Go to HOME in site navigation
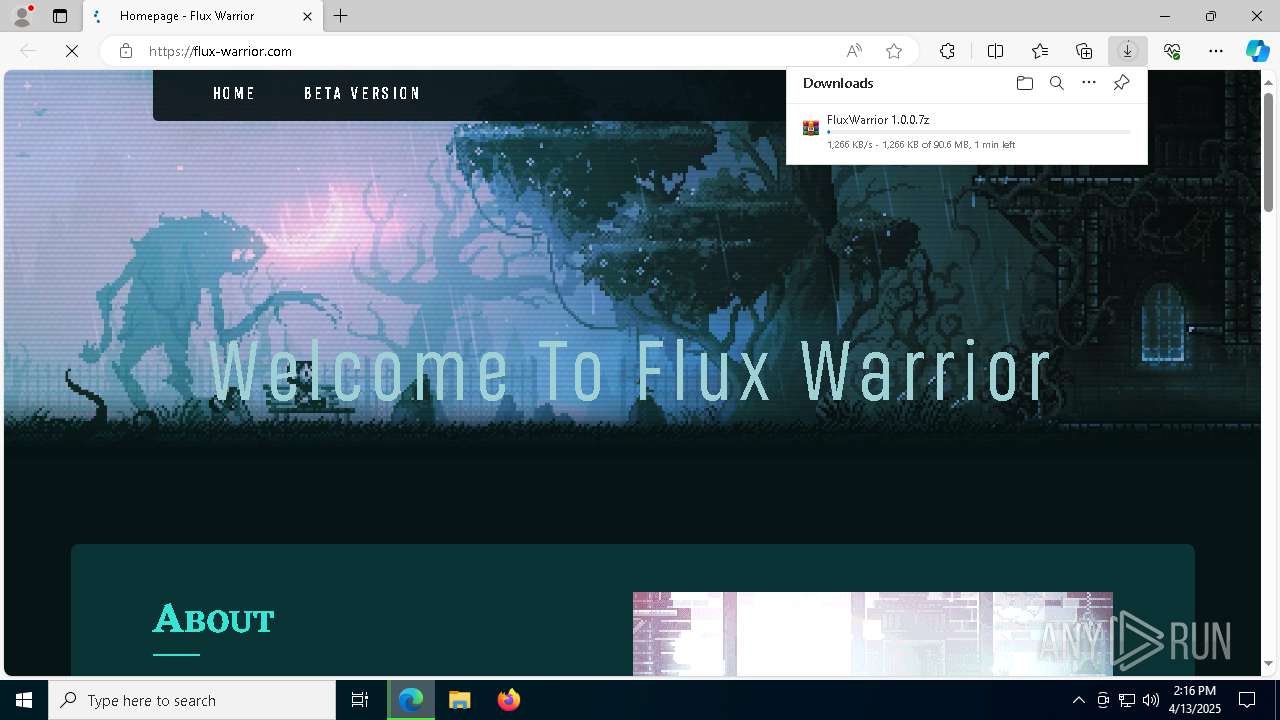 (234, 93)
